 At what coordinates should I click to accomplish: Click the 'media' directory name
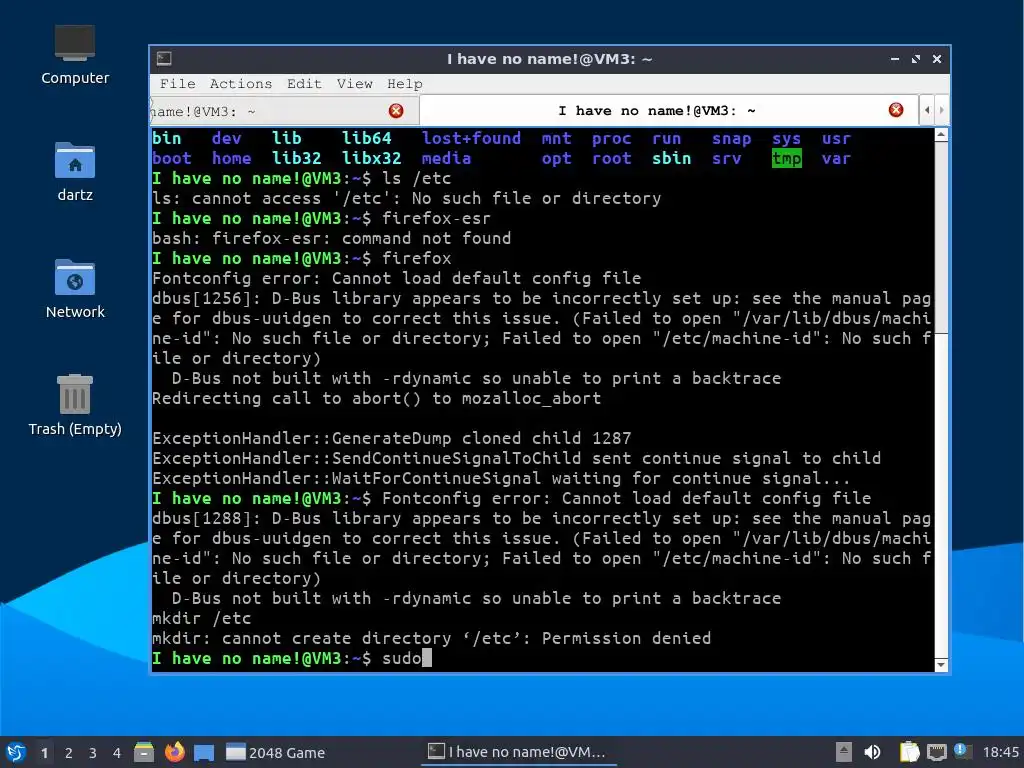point(446,158)
